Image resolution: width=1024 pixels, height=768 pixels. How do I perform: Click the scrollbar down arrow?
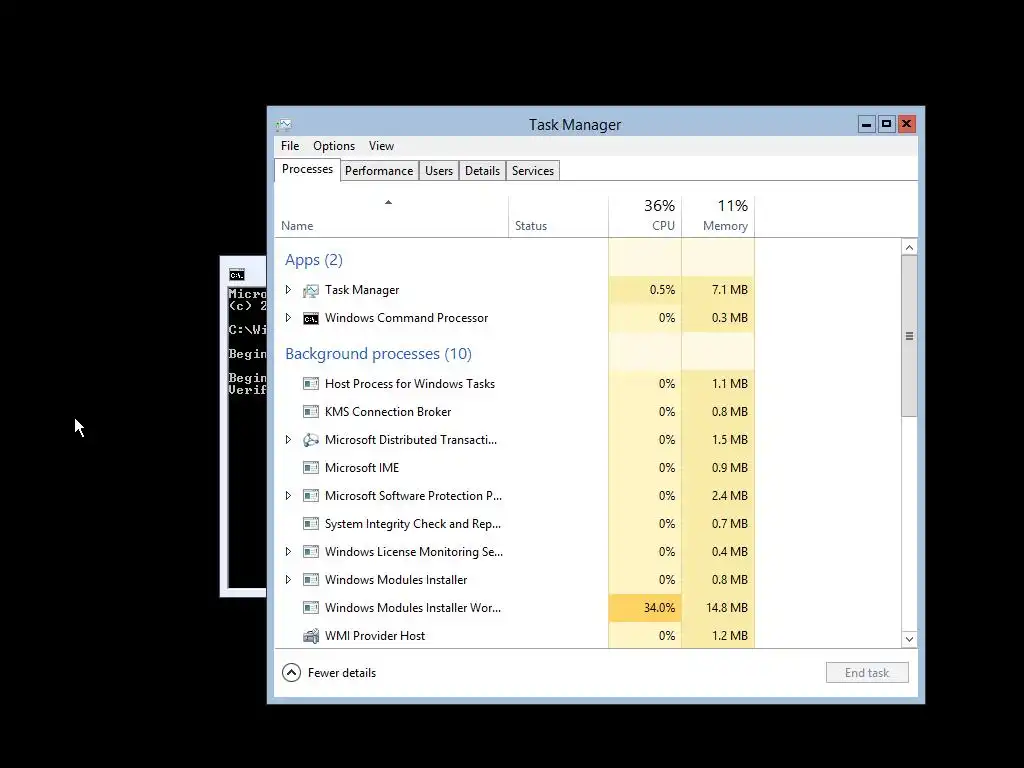point(909,639)
